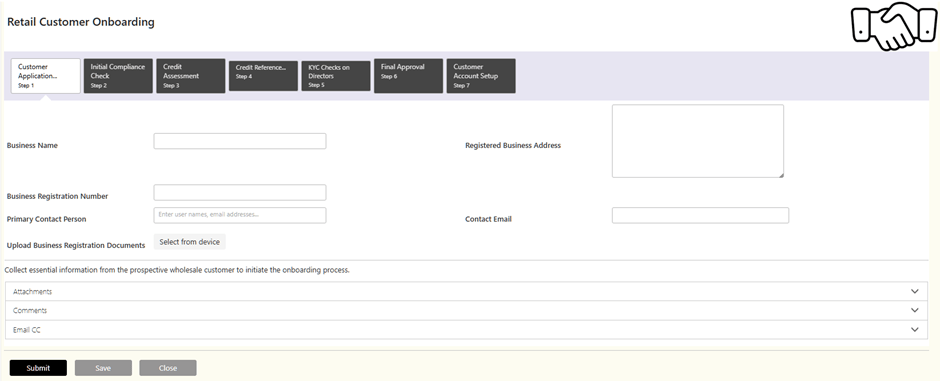Screen dimensions: 940x381
Task: Submit the onboarding form
Action: [38, 368]
